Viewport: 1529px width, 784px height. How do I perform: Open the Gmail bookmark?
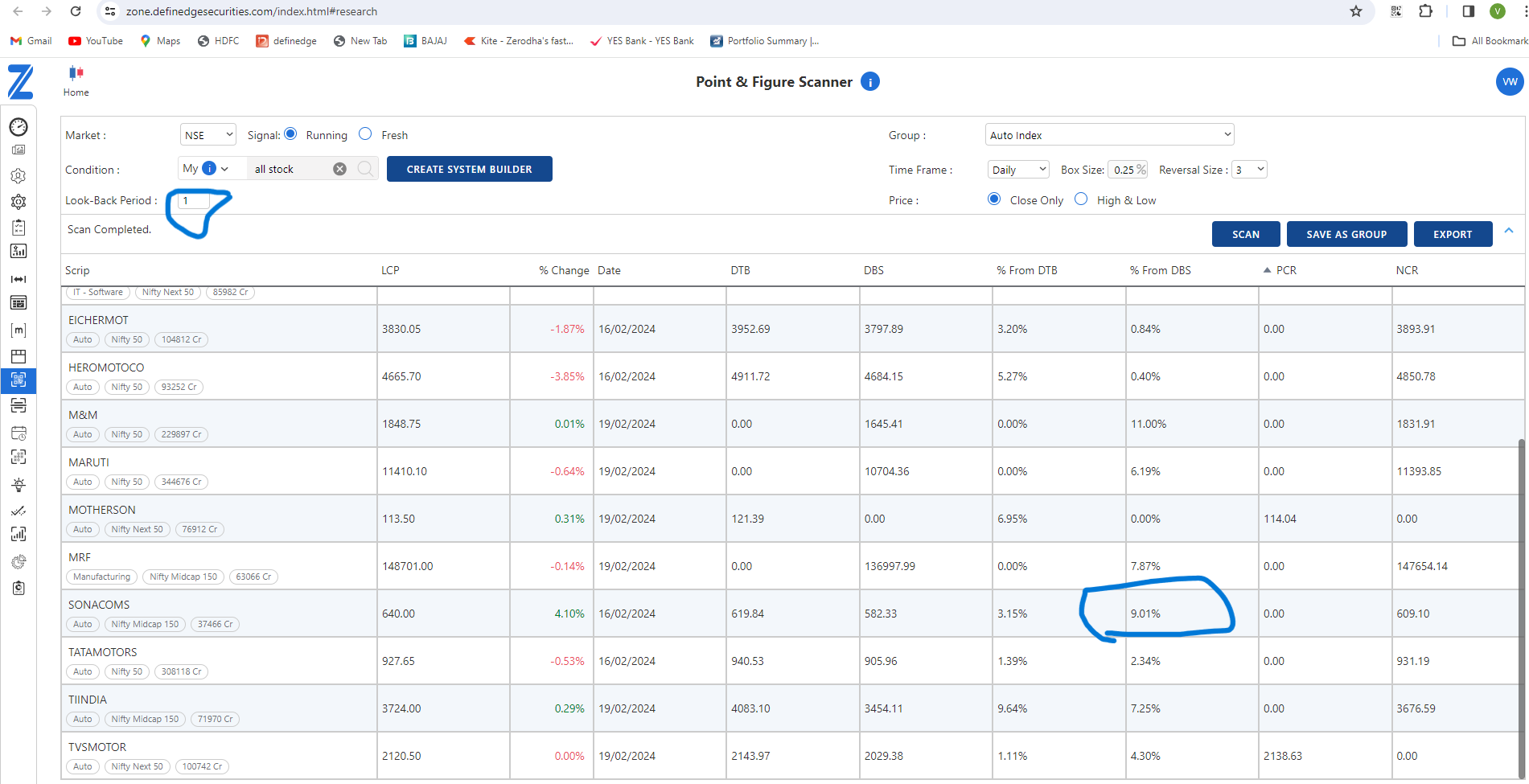pyautogui.click(x=31, y=41)
